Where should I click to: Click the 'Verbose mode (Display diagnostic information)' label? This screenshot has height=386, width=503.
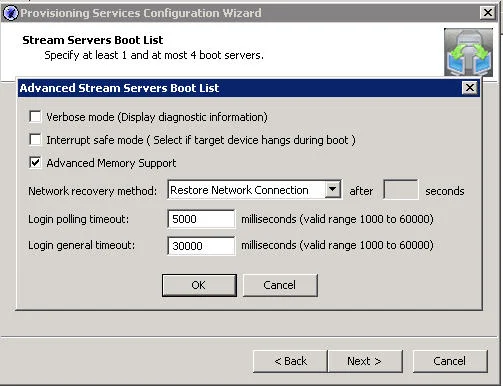157,117
